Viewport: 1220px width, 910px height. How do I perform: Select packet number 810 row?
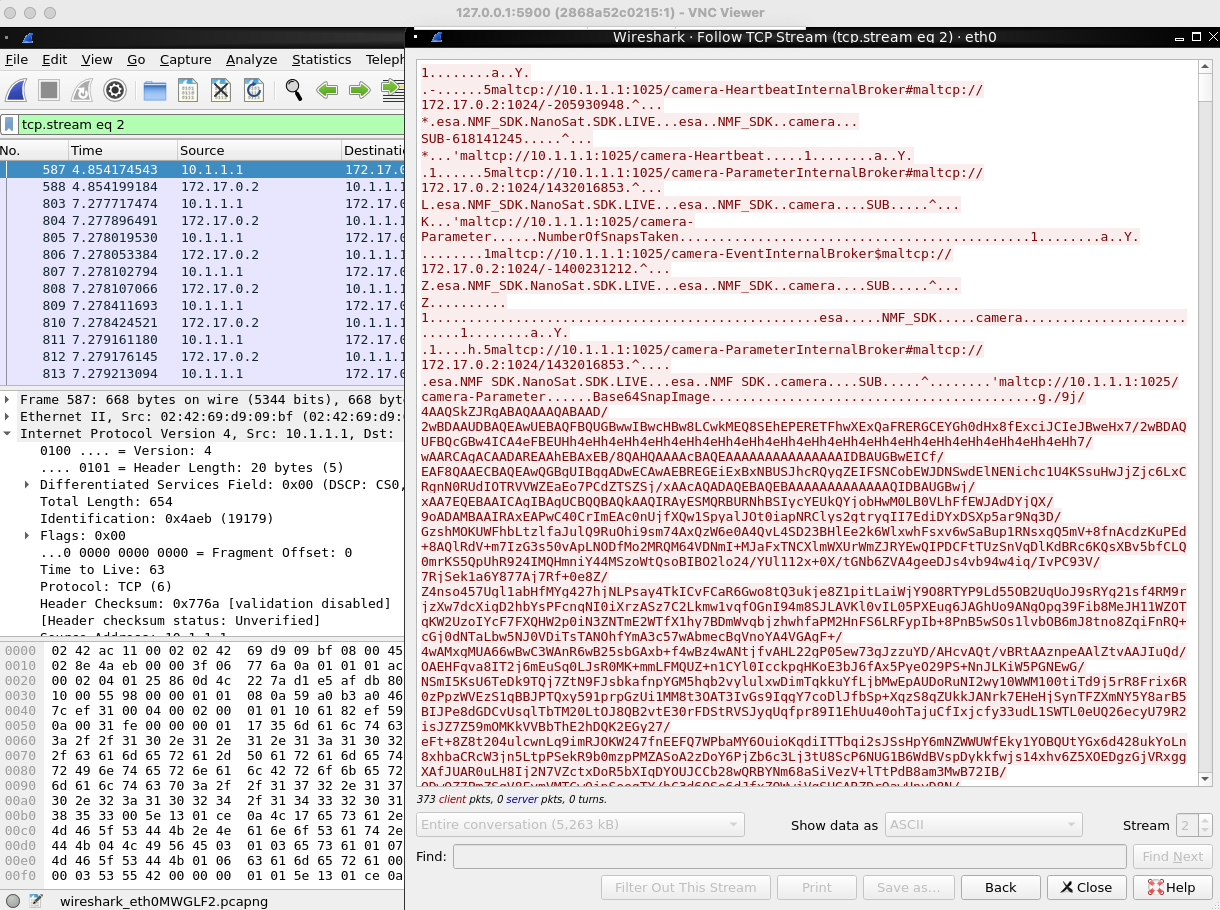pos(202,323)
